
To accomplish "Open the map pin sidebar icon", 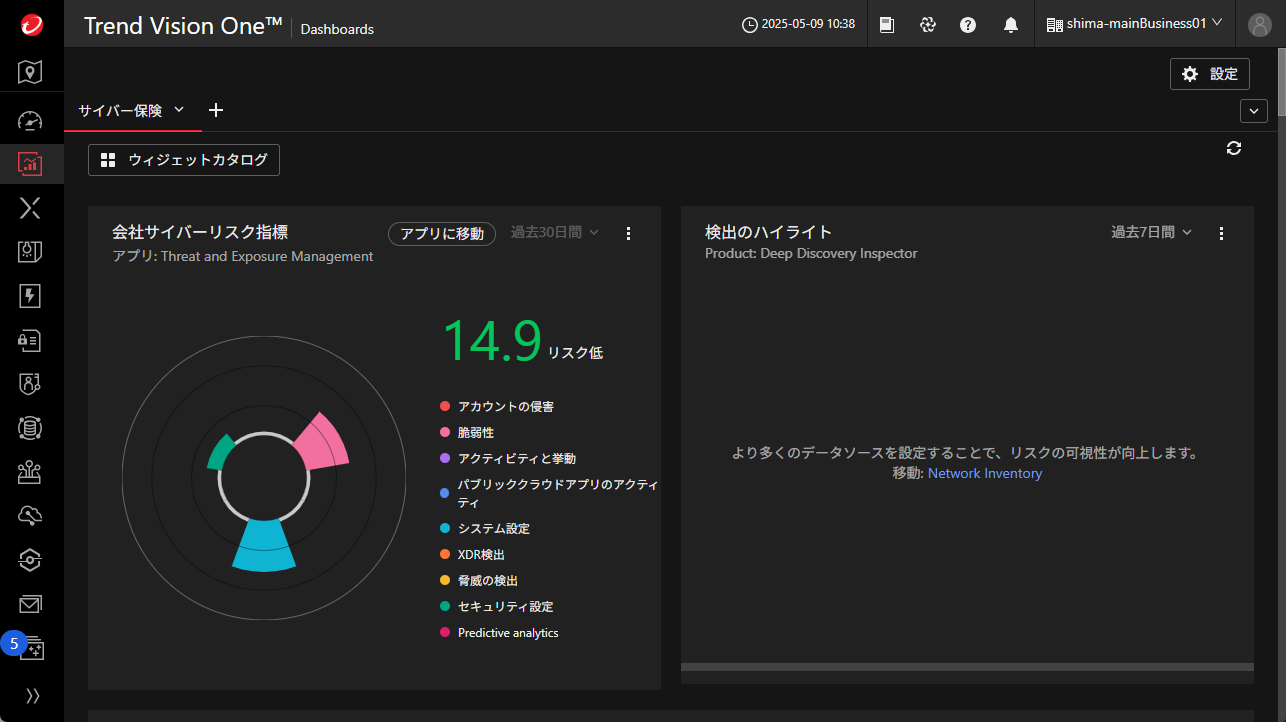I will pyautogui.click(x=31, y=72).
